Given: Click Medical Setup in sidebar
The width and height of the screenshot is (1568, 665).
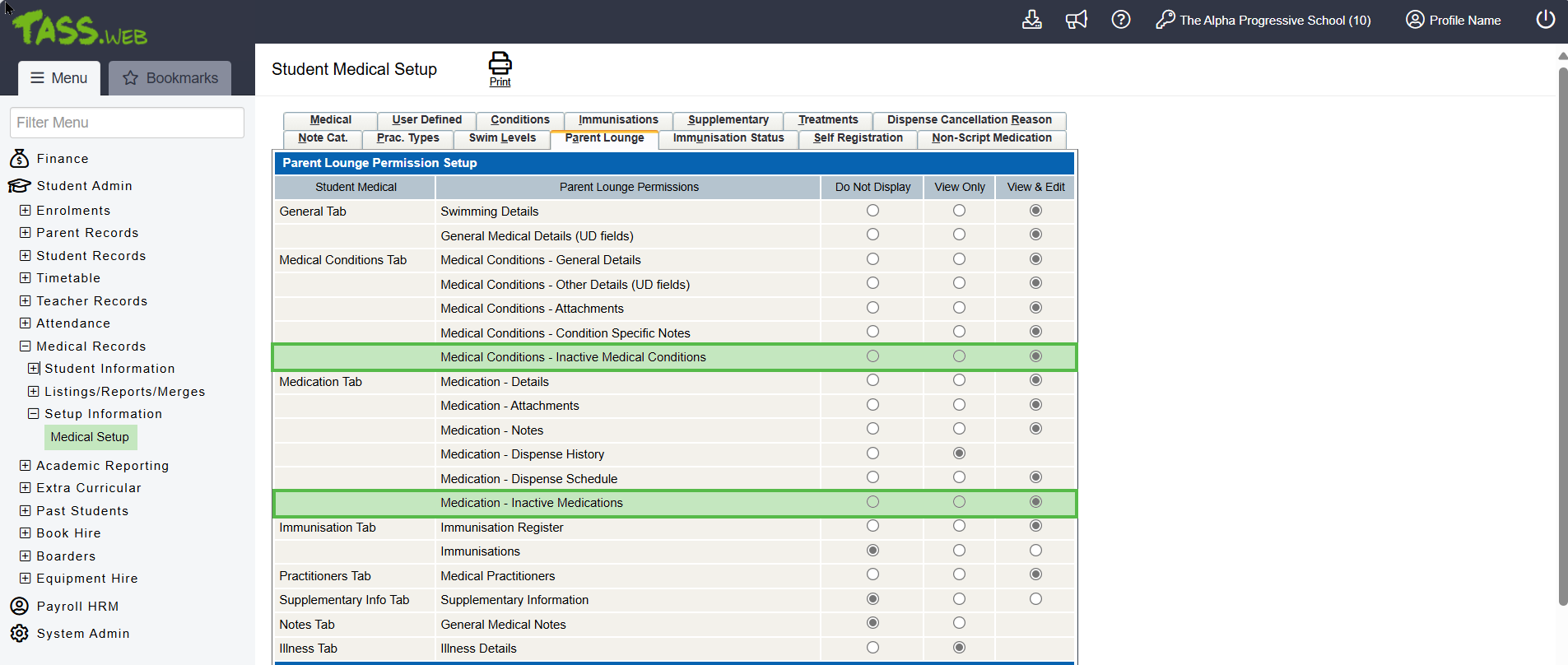Looking at the screenshot, I should tap(90, 437).
